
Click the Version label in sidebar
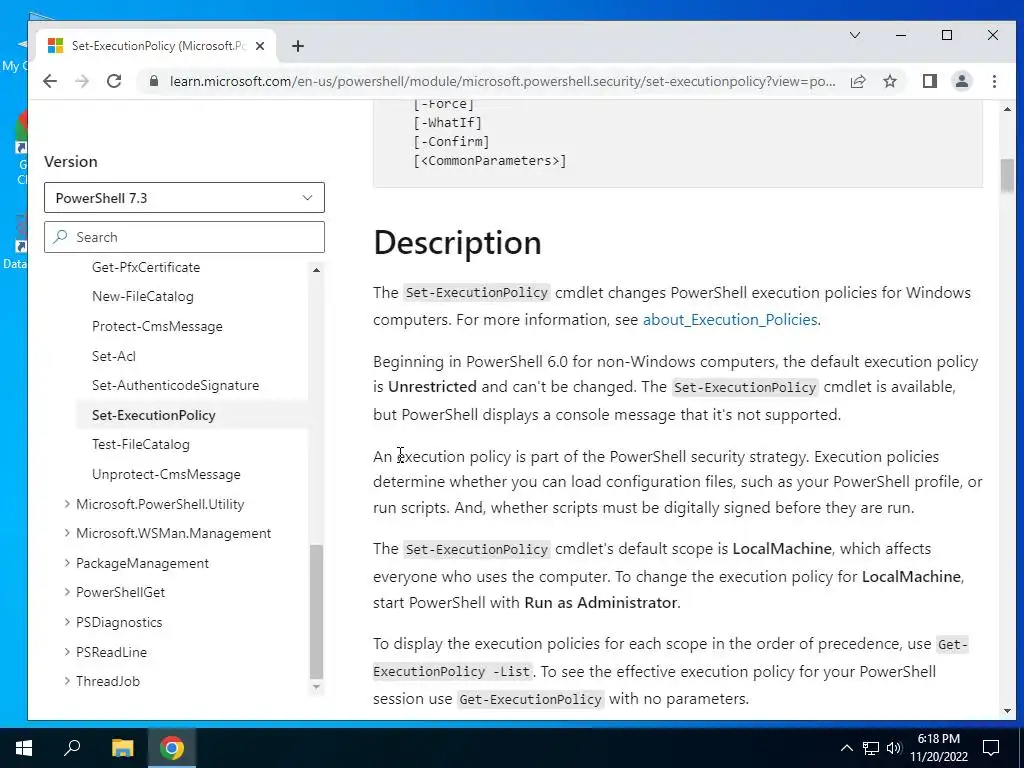(71, 161)
